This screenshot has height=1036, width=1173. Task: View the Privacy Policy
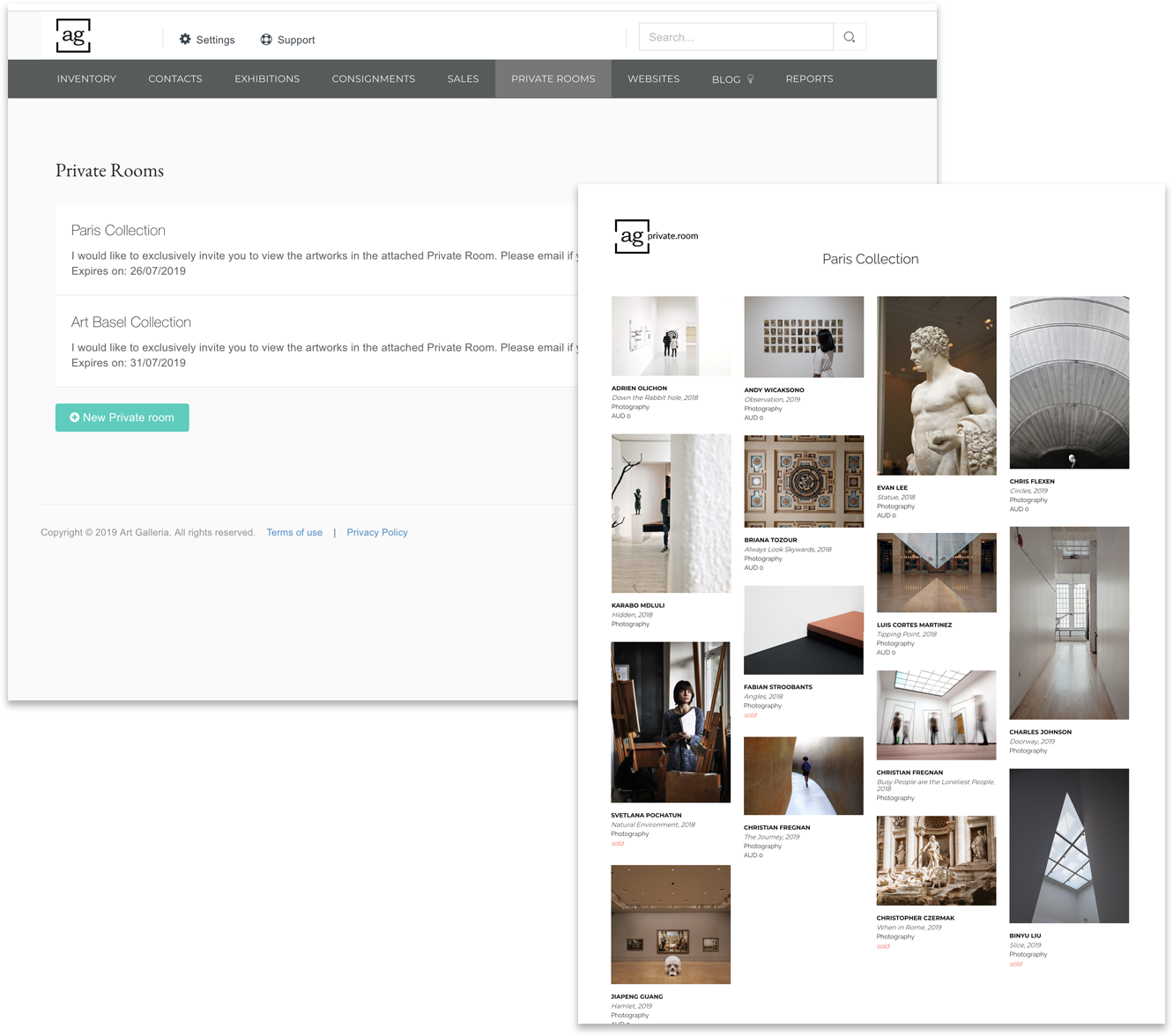[x=376, y=532]
